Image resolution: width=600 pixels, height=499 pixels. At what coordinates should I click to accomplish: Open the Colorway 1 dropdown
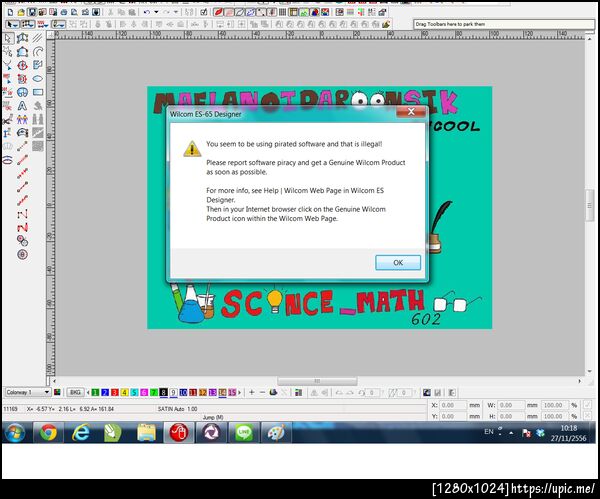pyautogui.click(x=28, y=392)
